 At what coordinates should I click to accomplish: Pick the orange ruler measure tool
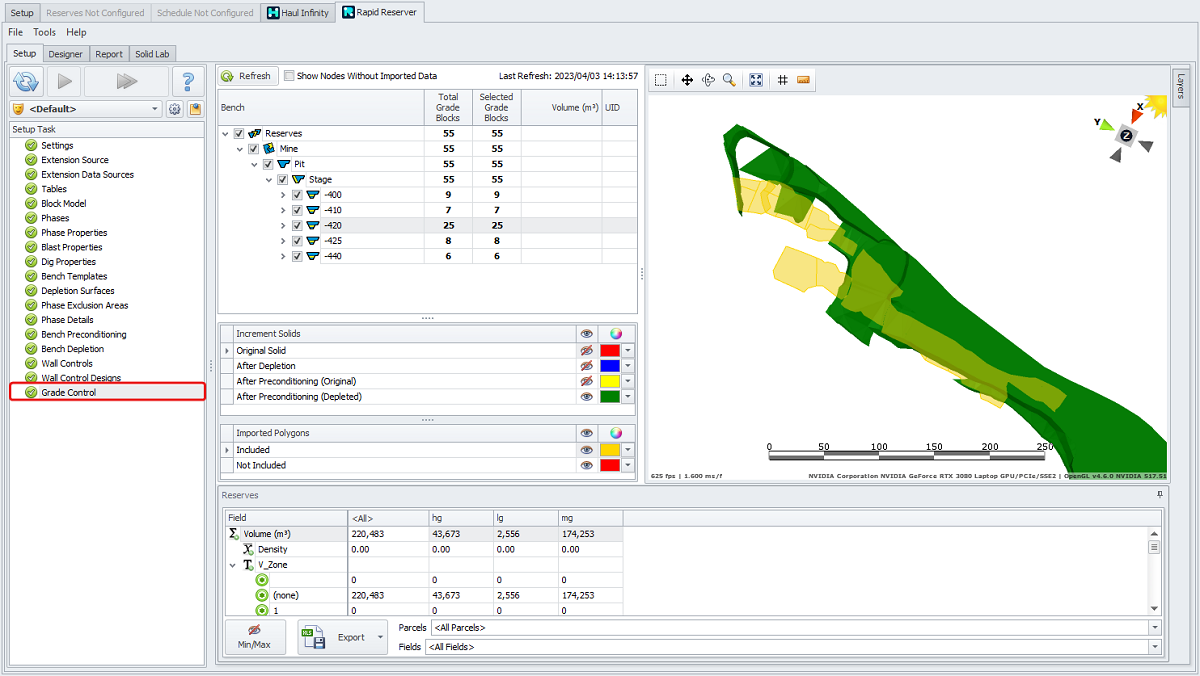pyautogui.click(x=803, y=80)
